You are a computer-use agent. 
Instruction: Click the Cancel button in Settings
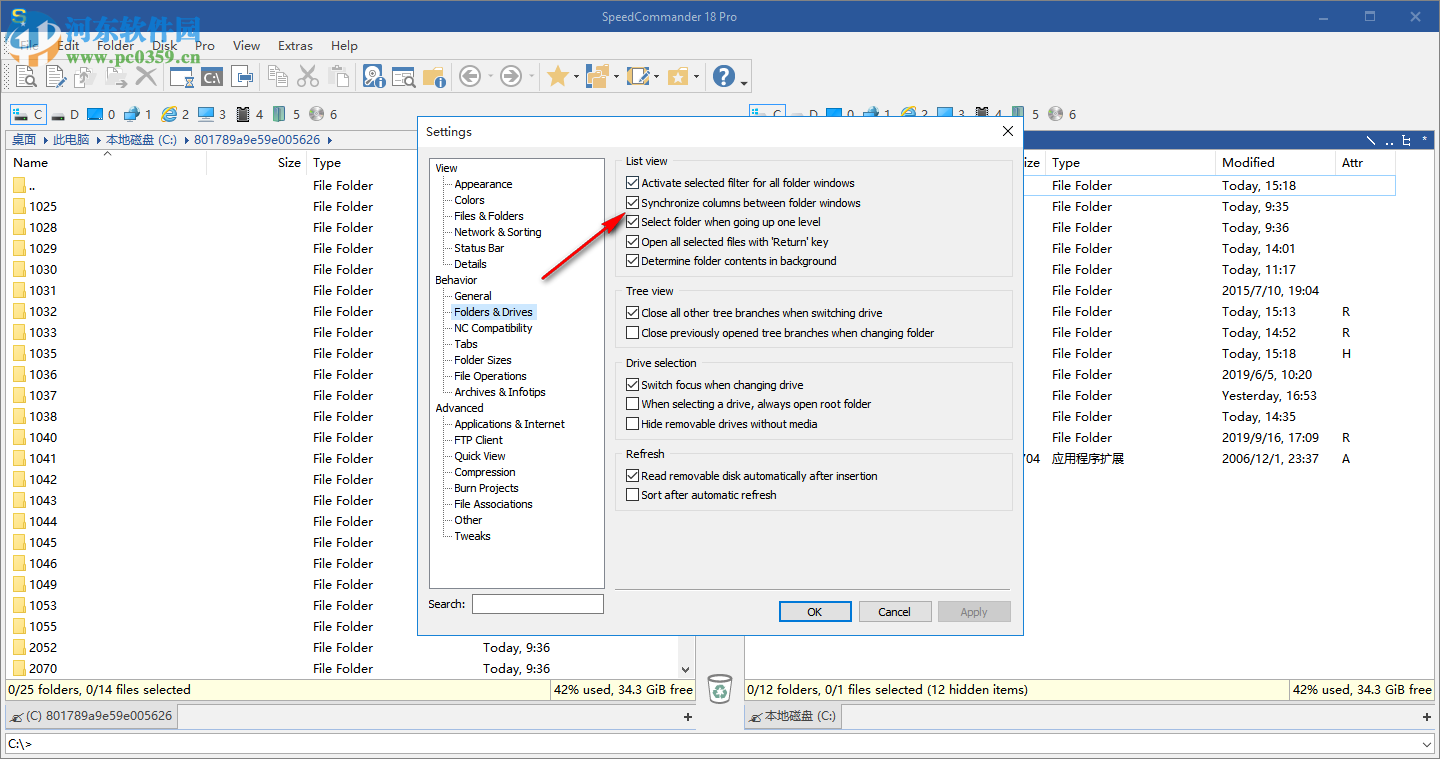click(894, 611)
